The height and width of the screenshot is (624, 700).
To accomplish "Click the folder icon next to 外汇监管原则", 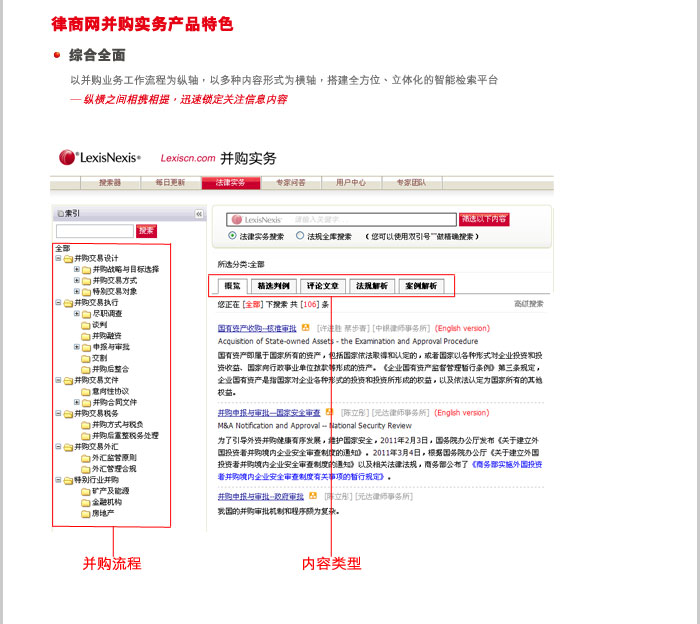I will tap(86, 458).
